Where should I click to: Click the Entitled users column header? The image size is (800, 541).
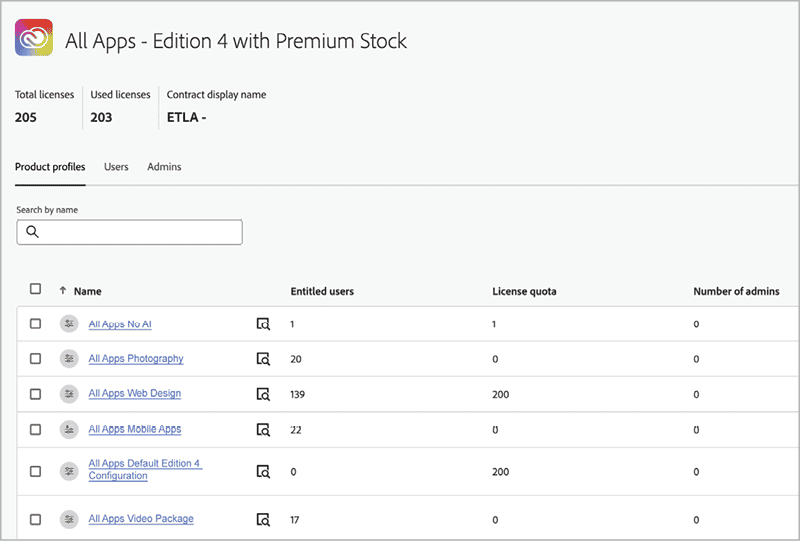(x=322, y=291)
